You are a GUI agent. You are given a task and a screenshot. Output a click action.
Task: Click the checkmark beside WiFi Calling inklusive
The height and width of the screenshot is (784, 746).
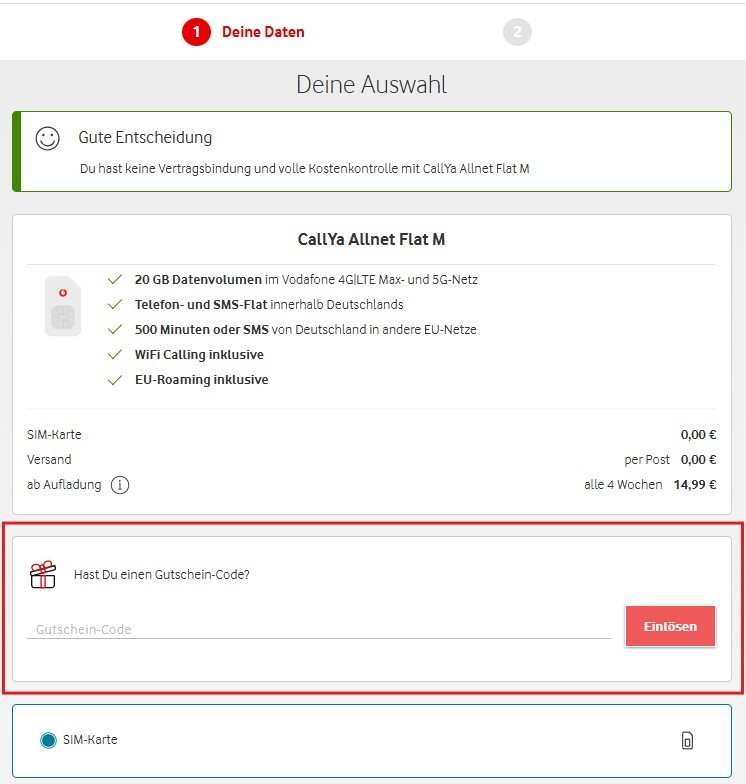(x=115, y=354)
